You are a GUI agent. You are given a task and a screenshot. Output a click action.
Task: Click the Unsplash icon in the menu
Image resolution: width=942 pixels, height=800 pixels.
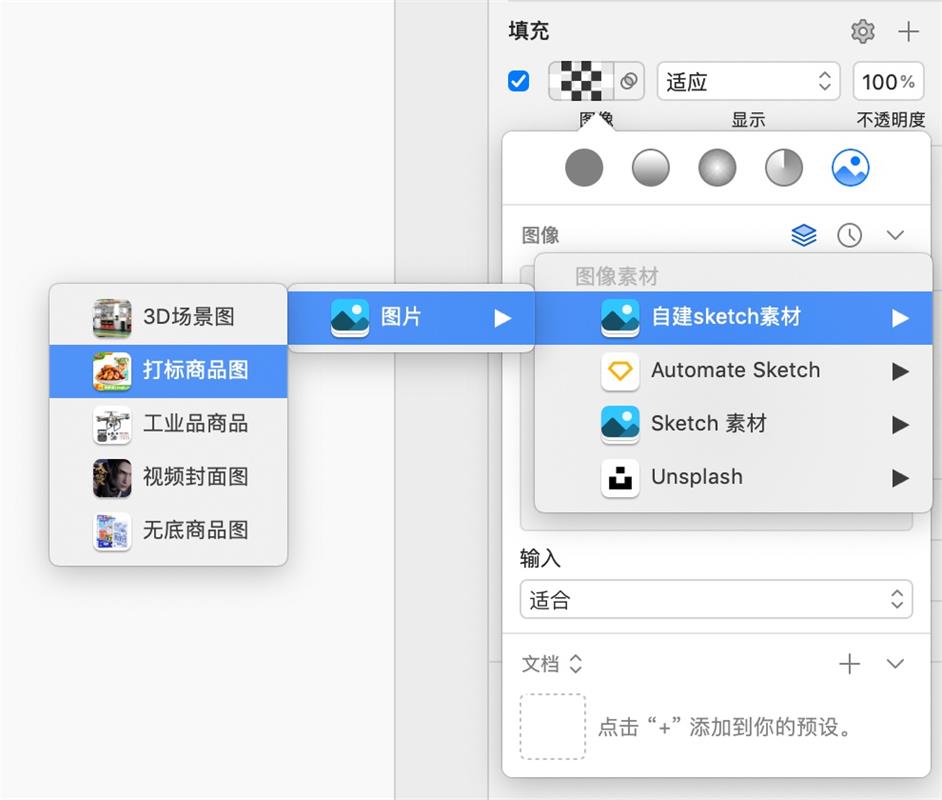[620, 477]
